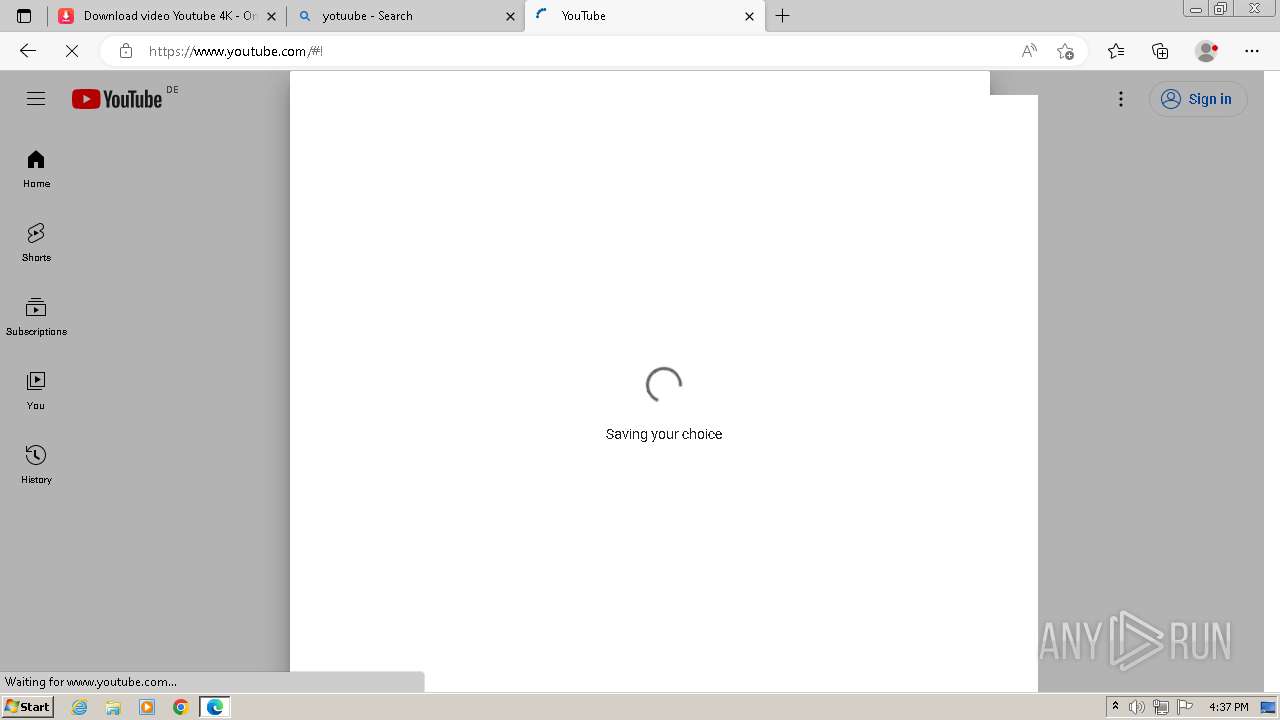Open the Windows Start menu
1280x720 pixels.
pyautogui.click(x=27, y=707)
